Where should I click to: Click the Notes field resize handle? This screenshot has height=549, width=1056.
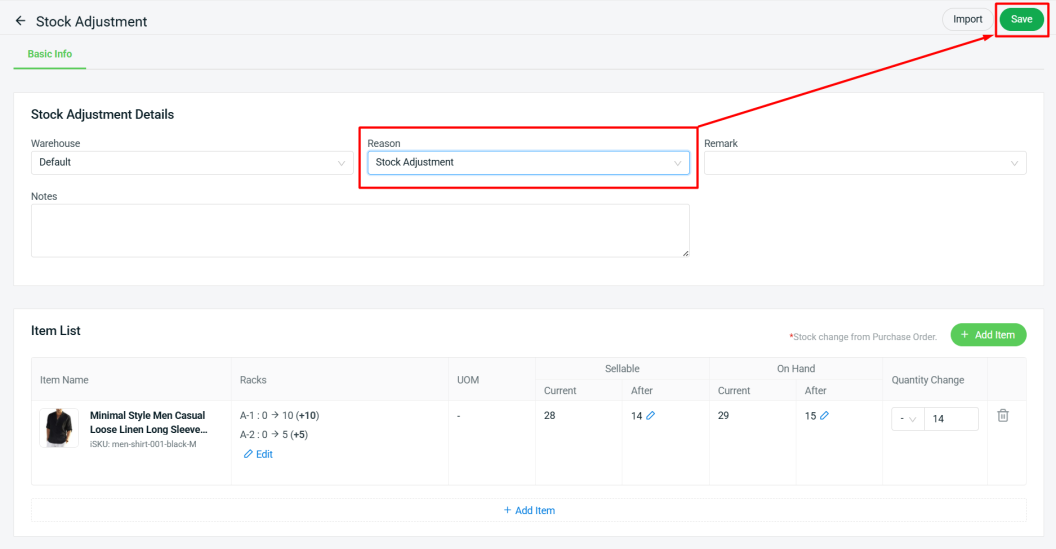click(x=685, y=253)
